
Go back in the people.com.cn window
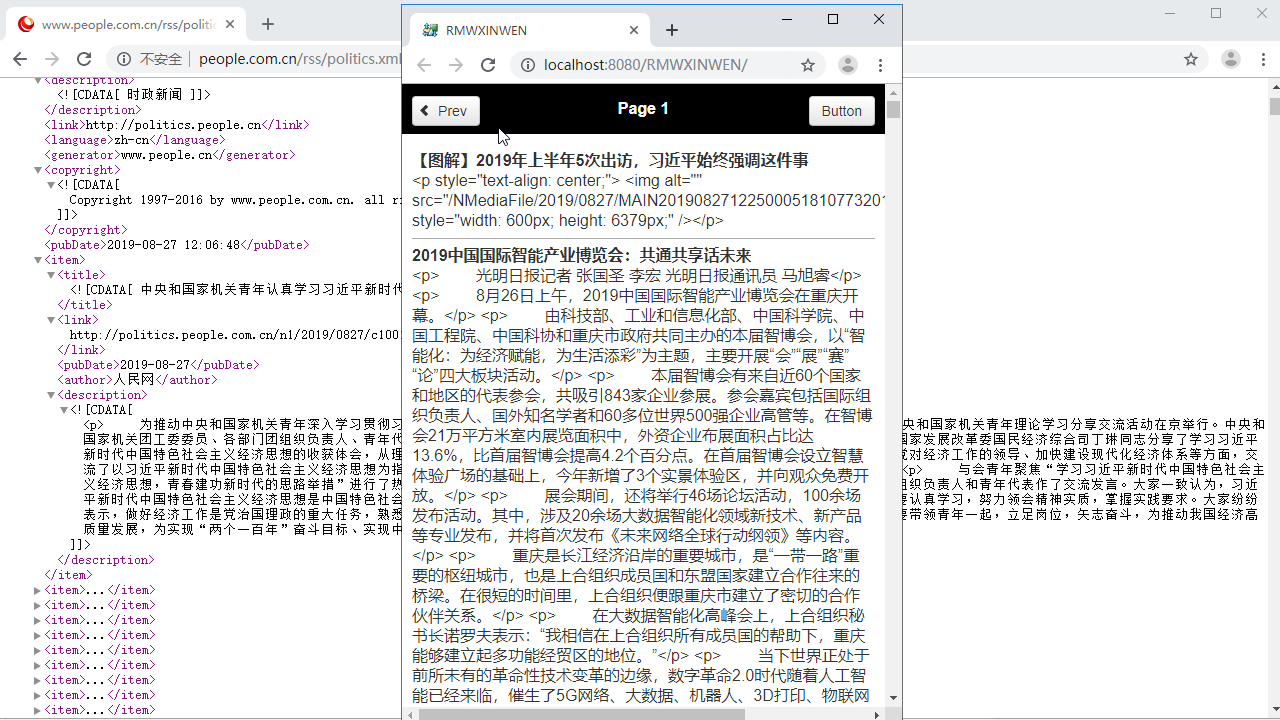[x=20, y=59]
